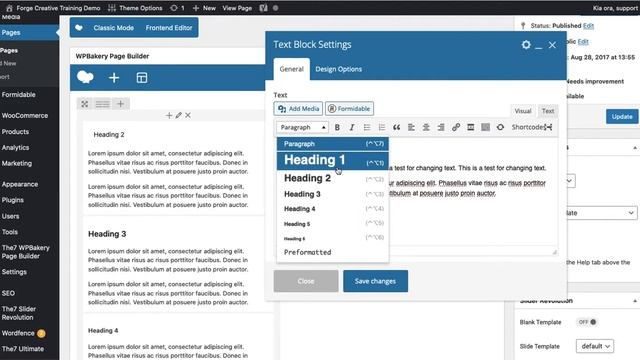Screen dimensions: 640x360
Task: Insert a numbered list
Action: tap(381, 127)
